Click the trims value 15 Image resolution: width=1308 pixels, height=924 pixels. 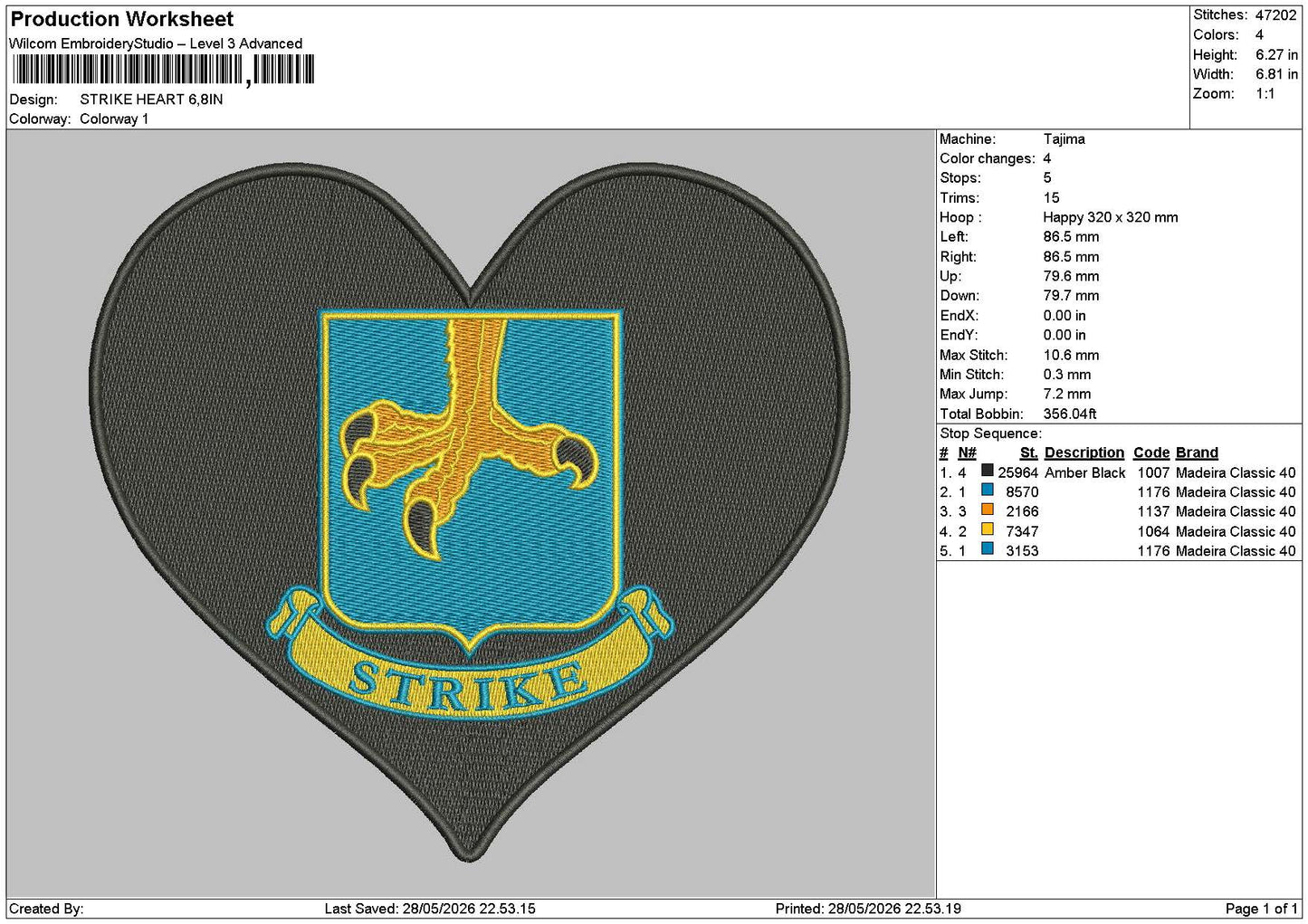[x=1051, y=198]
